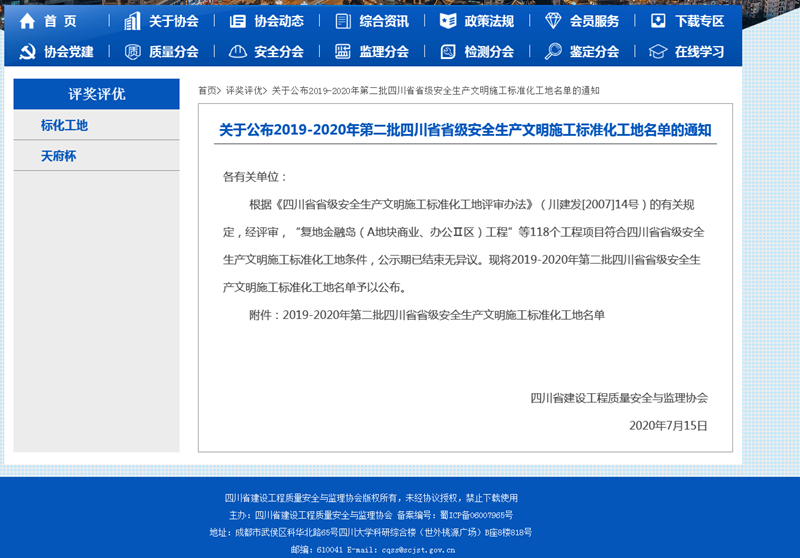Click the icon beside 监理分会

tap(343, 52)
